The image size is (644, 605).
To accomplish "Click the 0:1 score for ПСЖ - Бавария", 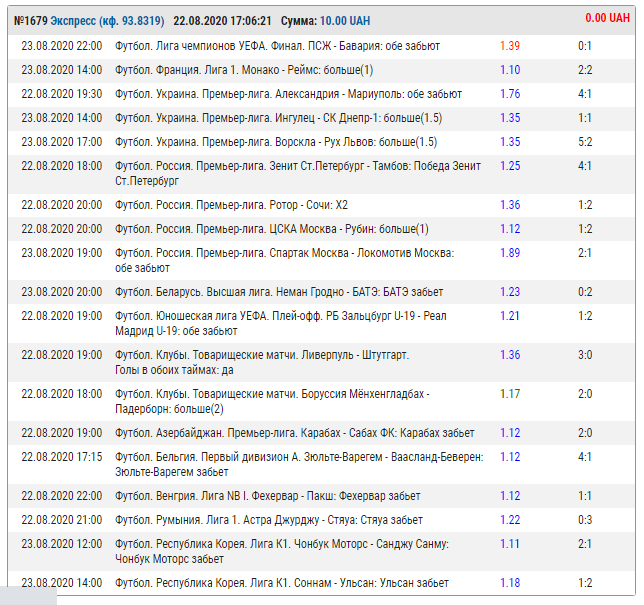I will coord(585,46).
